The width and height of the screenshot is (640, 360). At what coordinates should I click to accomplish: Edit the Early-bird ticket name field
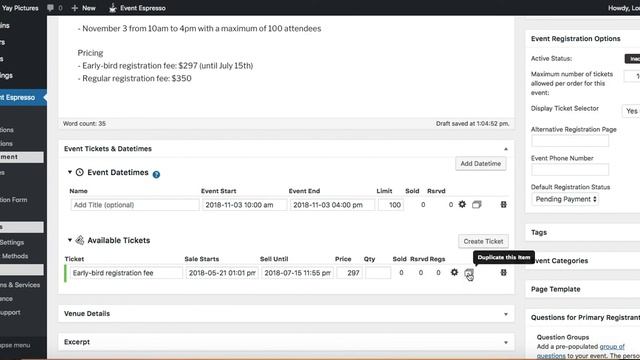126,273
